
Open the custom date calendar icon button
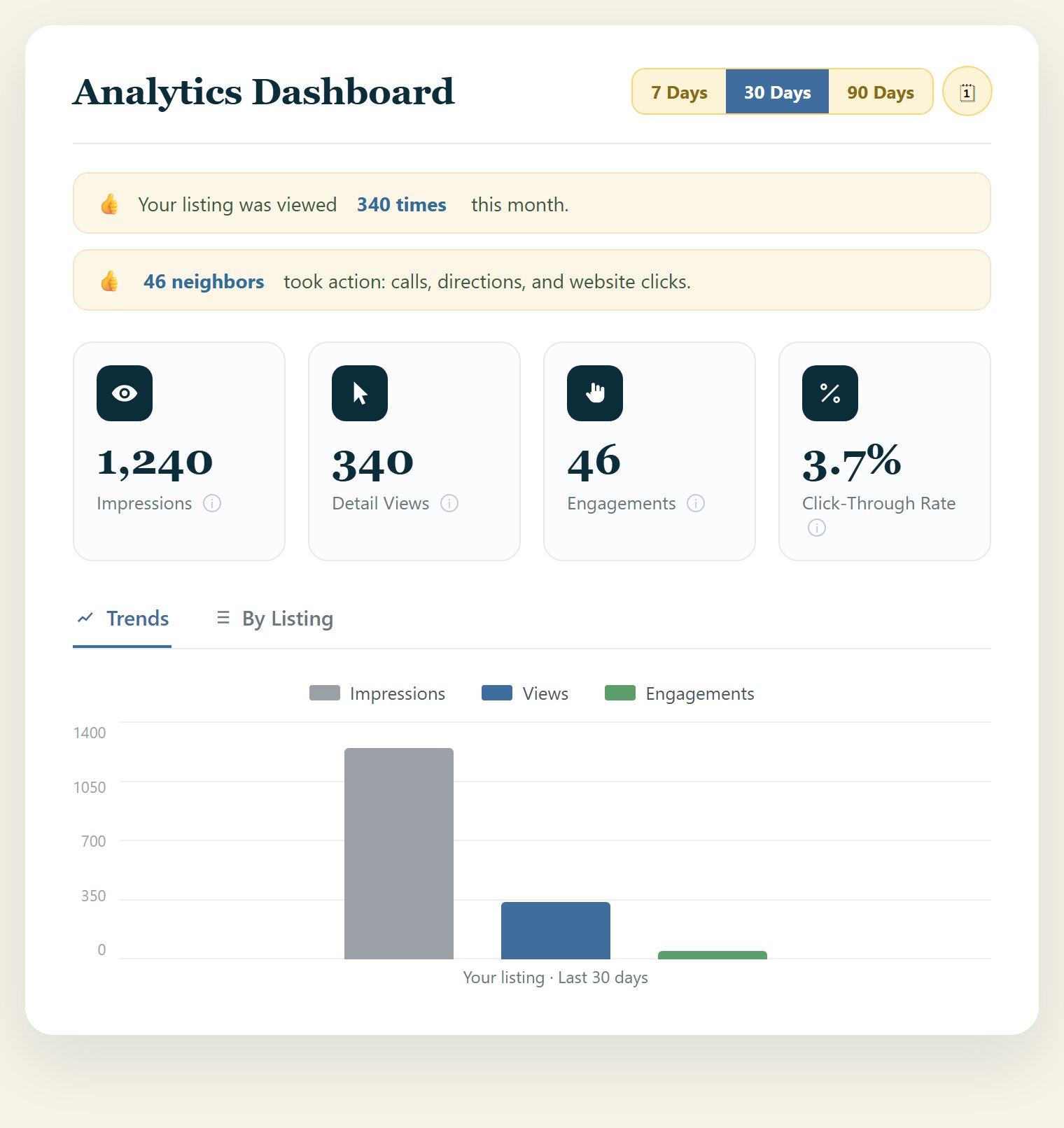click(967, 92)
